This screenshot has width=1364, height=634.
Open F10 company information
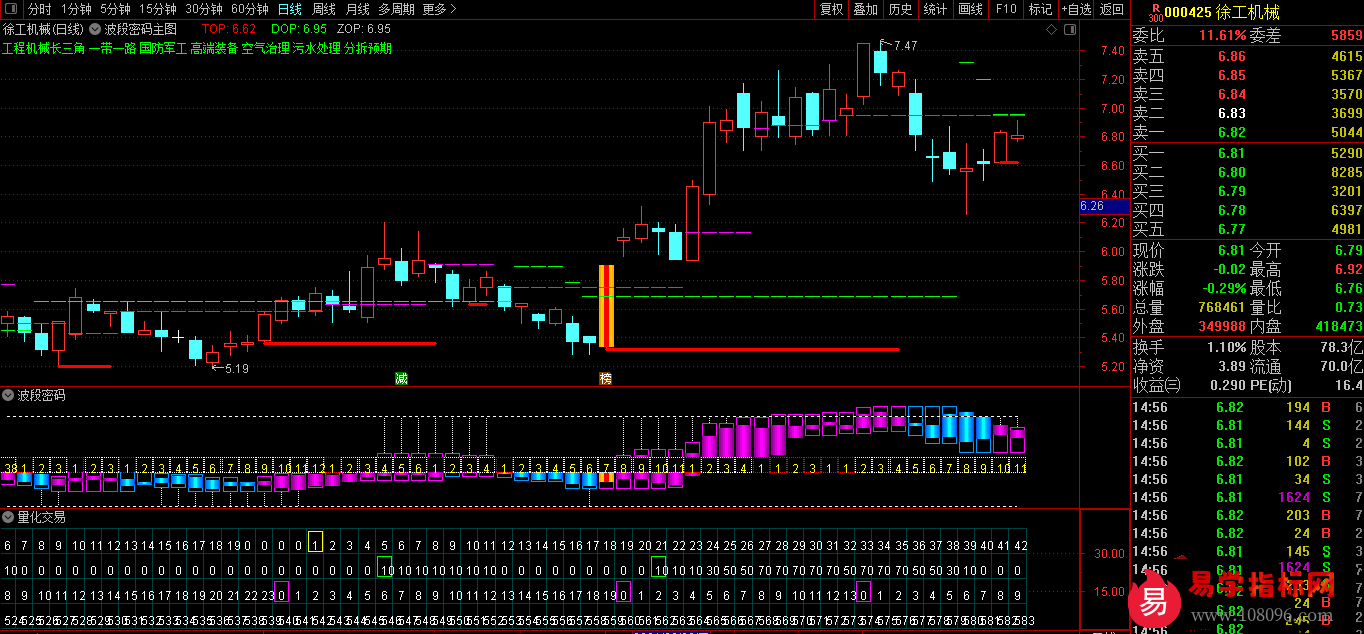1006,9
